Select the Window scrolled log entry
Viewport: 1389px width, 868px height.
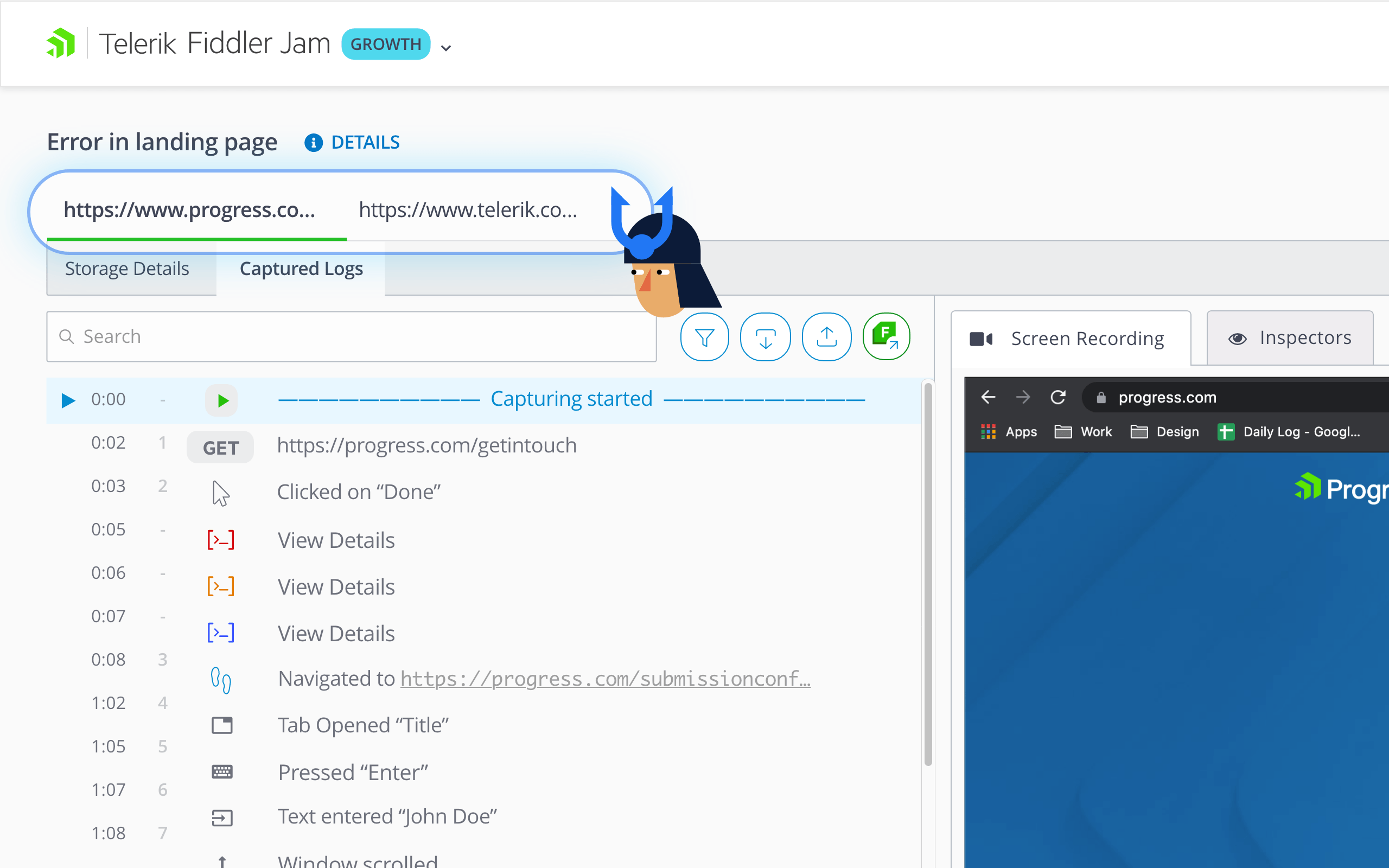tap(358, 860)
